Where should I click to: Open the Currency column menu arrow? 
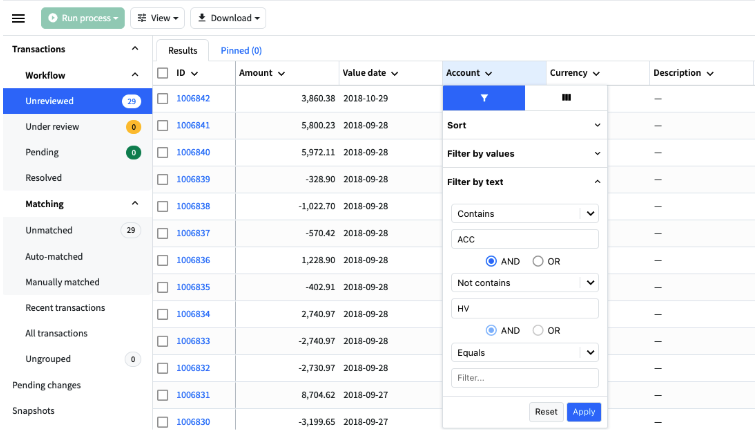[596, 74]
